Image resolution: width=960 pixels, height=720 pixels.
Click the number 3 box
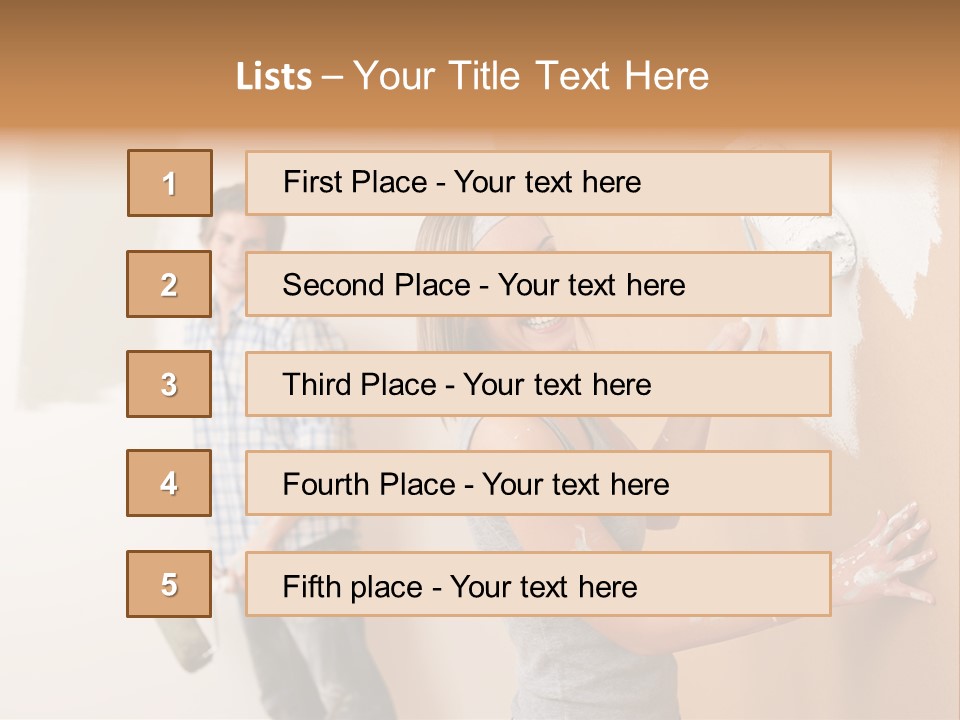tap(170, 384)
